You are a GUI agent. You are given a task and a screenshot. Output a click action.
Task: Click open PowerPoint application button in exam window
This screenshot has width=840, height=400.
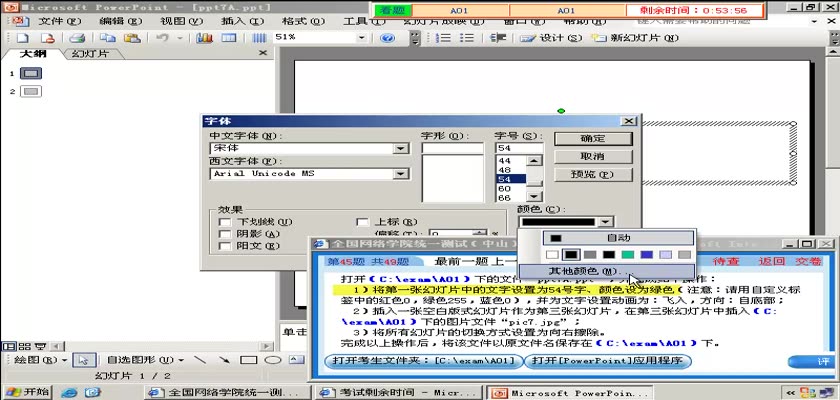tap(607, 361)
